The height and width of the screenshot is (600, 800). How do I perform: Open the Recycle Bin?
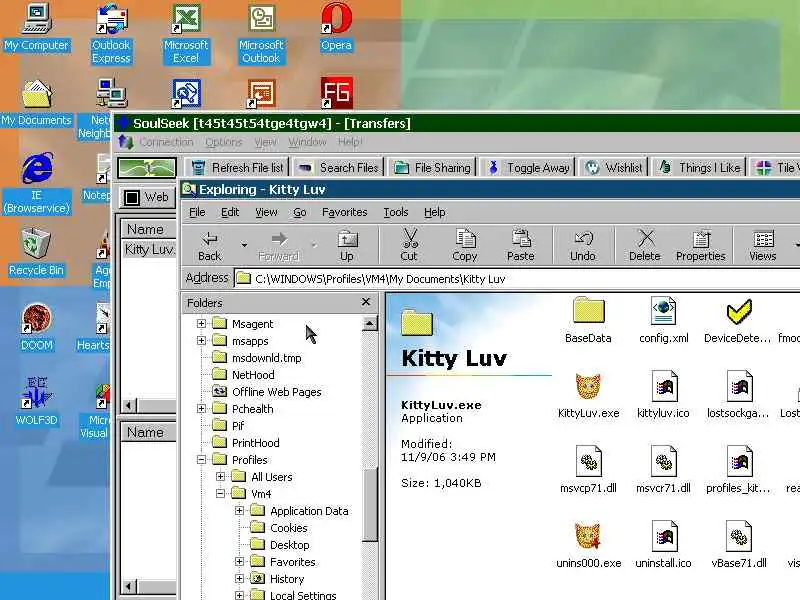coord(36,252)
